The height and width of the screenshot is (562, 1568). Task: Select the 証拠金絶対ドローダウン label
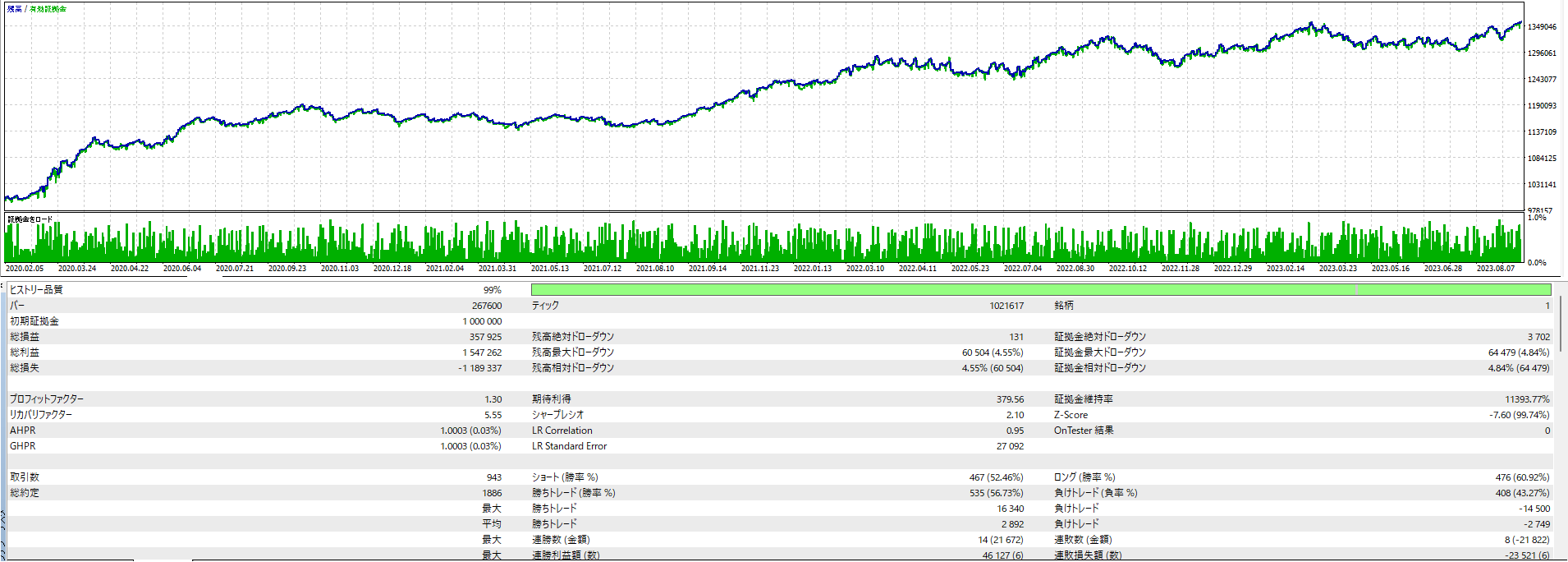(1100, 337)
